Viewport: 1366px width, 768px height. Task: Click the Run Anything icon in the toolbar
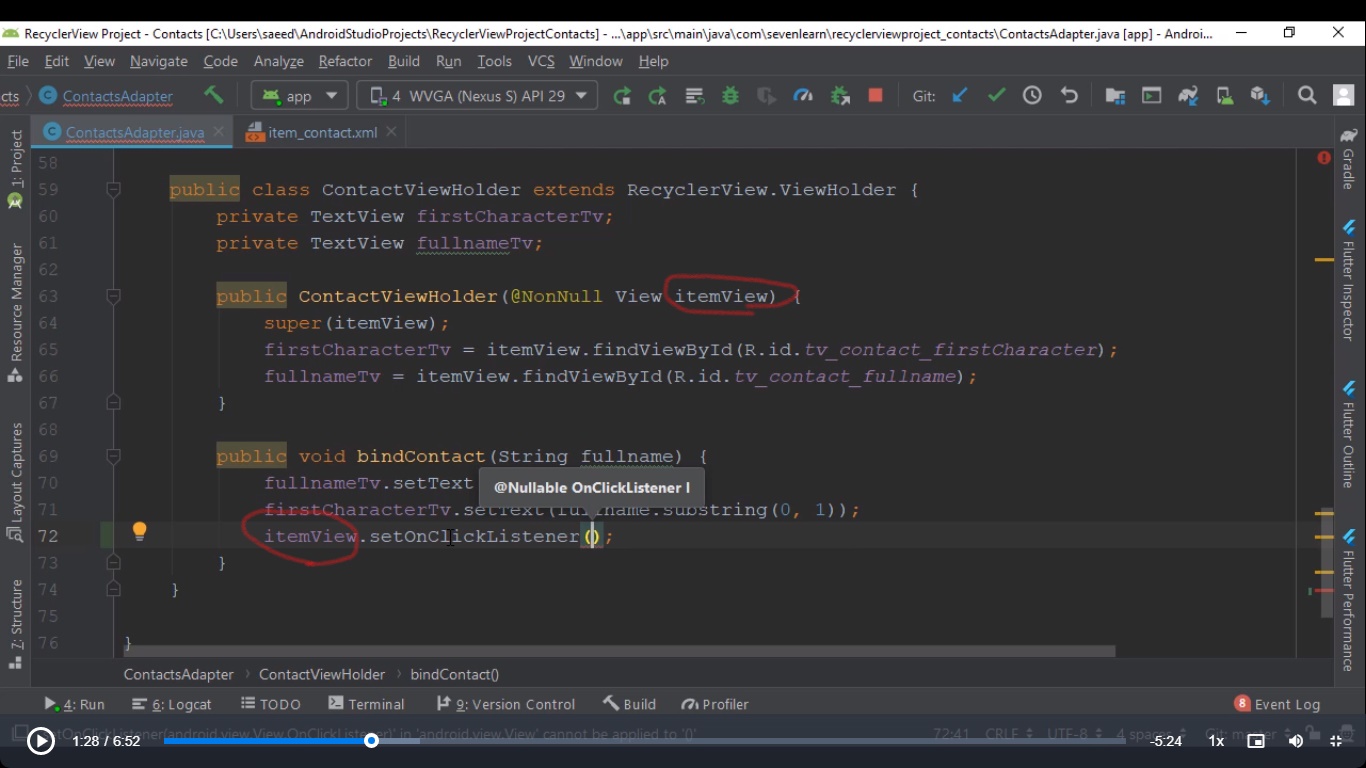point(1152,96)
